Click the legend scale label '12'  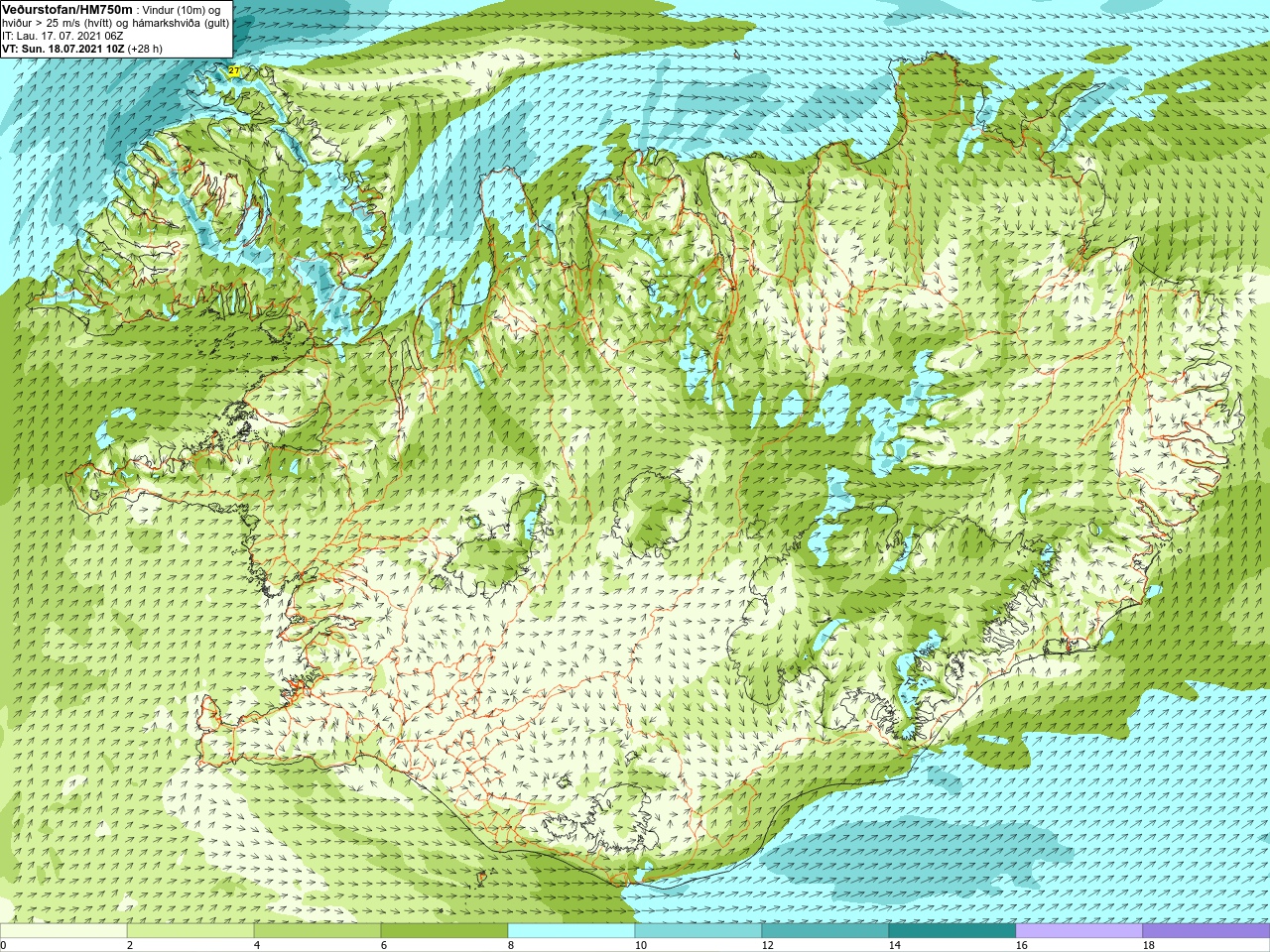point(768,945)
